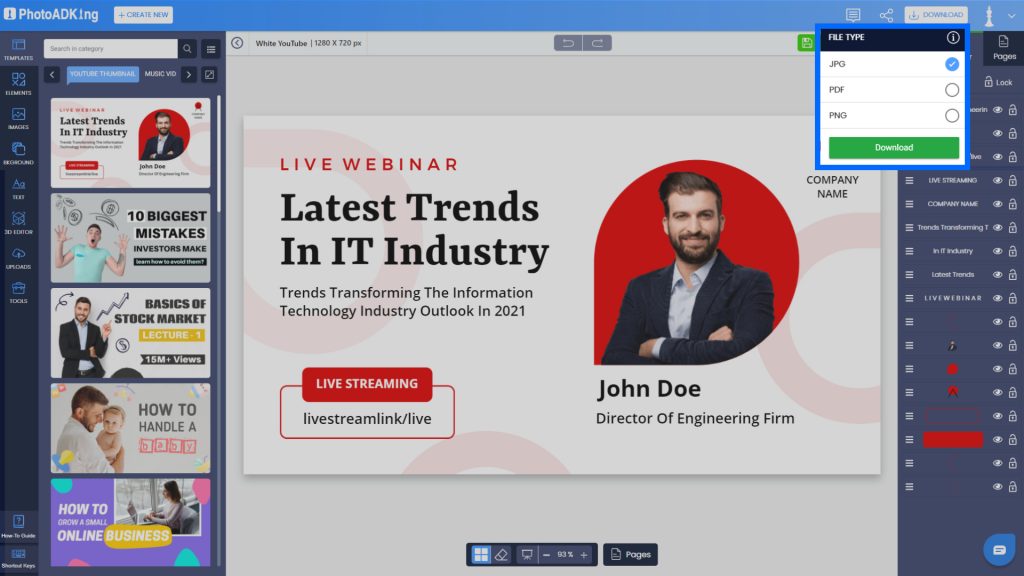The width and height of the screenshot is (1024, 576).
Task: Undo the last action
Action: click(x=568, y=43)
